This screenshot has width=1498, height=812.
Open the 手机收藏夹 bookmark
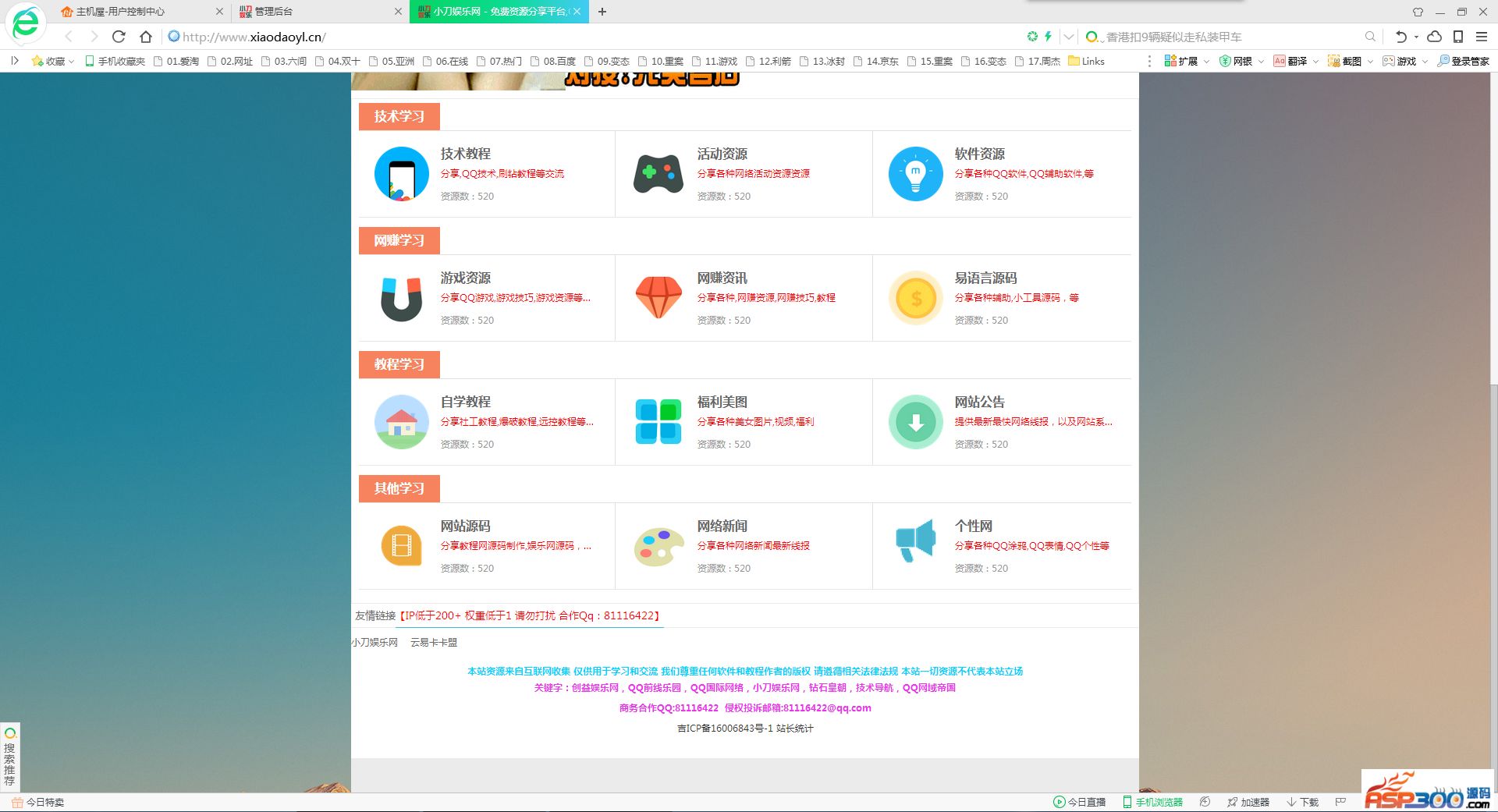(x=115, y=61)
